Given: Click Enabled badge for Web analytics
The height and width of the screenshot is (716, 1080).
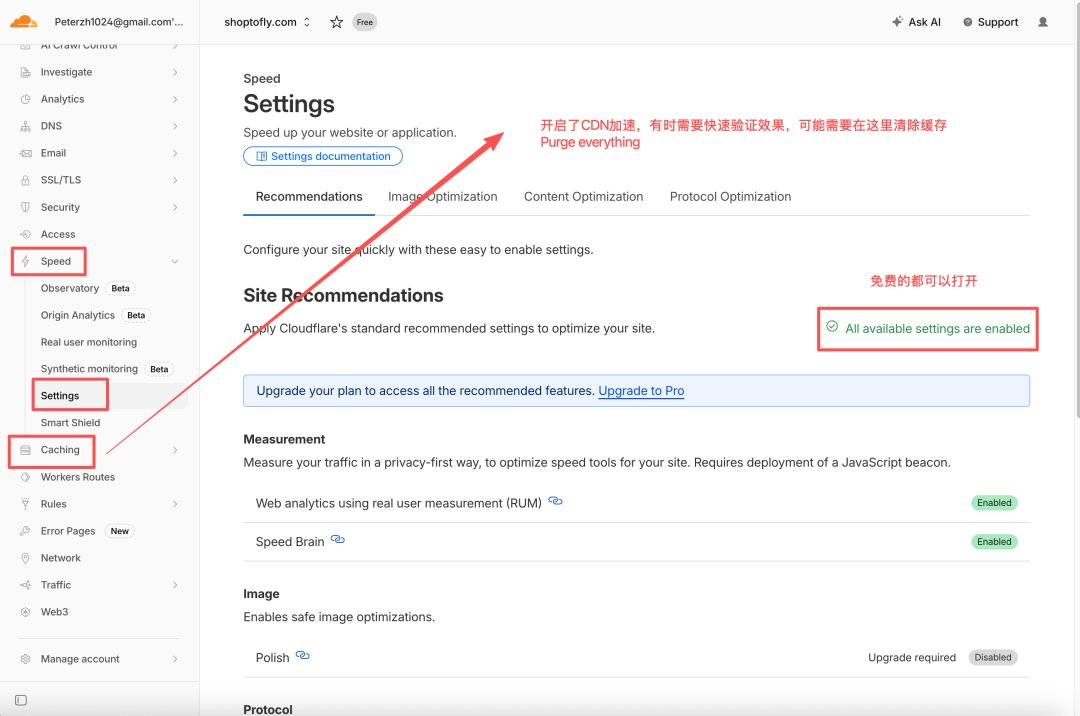Looking at the screenshot, I should coord(994,503).
